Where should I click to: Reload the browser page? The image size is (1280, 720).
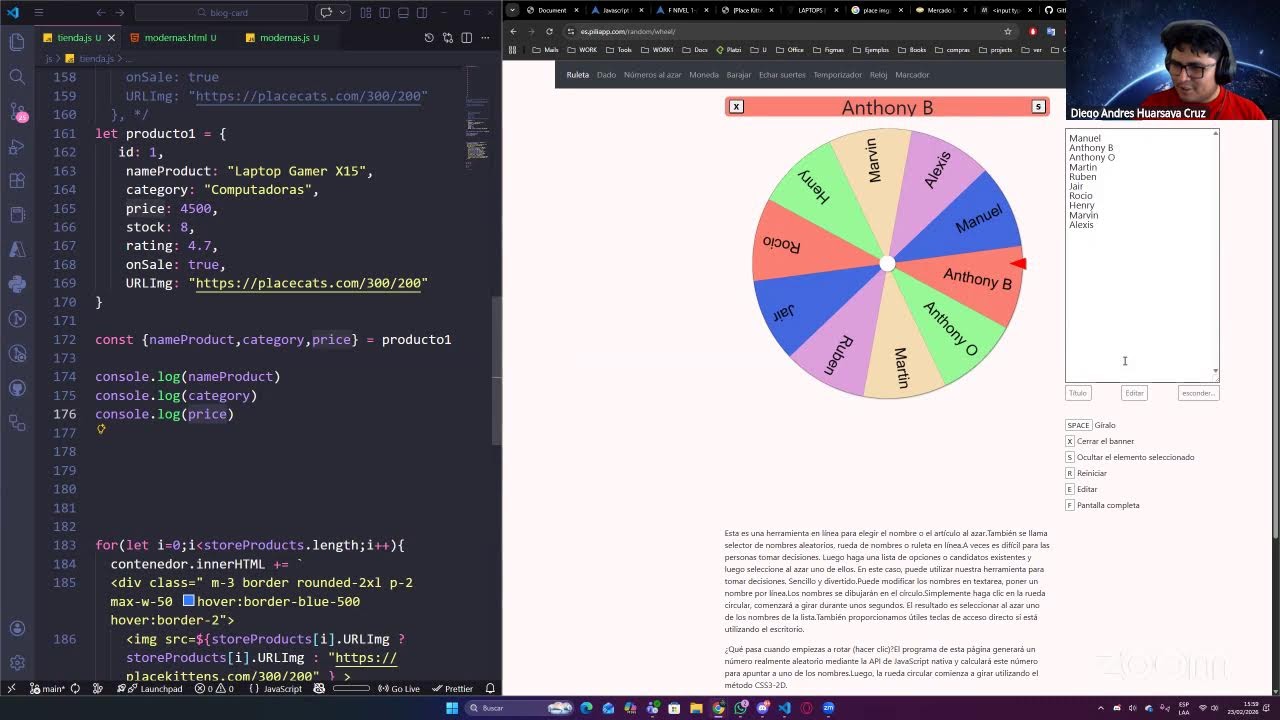coord(549,31)
